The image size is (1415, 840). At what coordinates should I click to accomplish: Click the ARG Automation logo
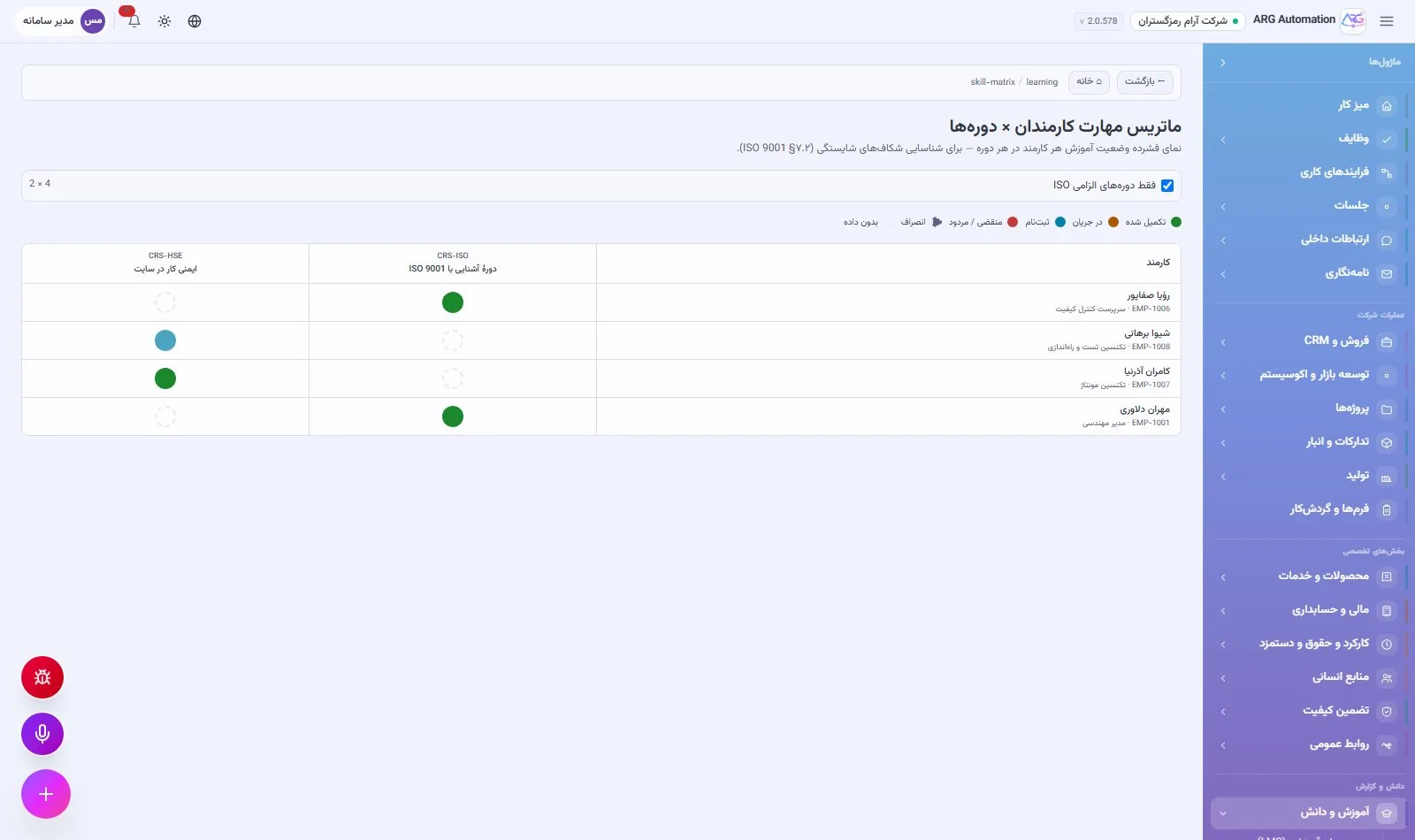[x=1353, y=20]
